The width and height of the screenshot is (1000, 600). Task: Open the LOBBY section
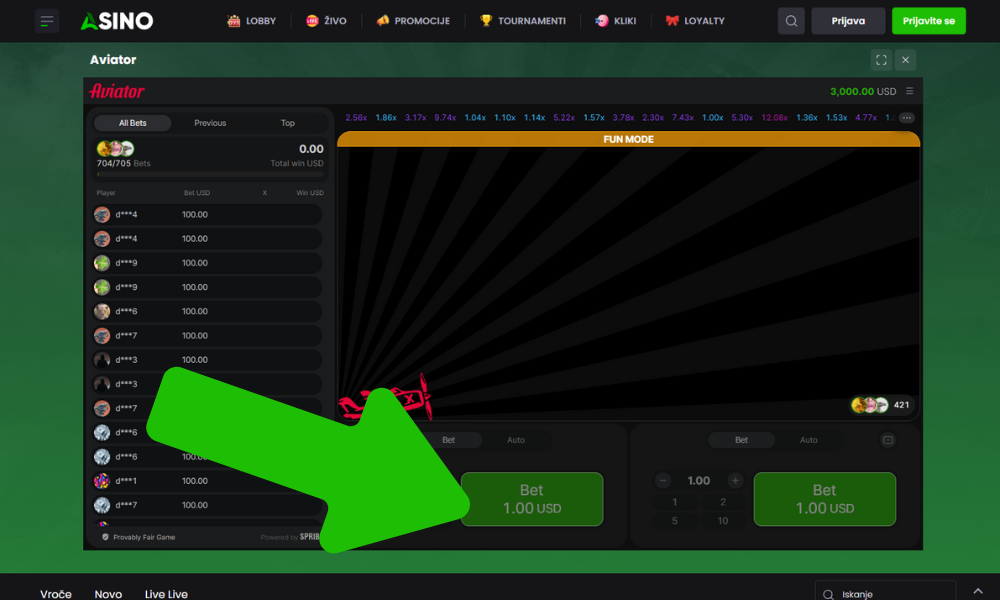point(251,21)
